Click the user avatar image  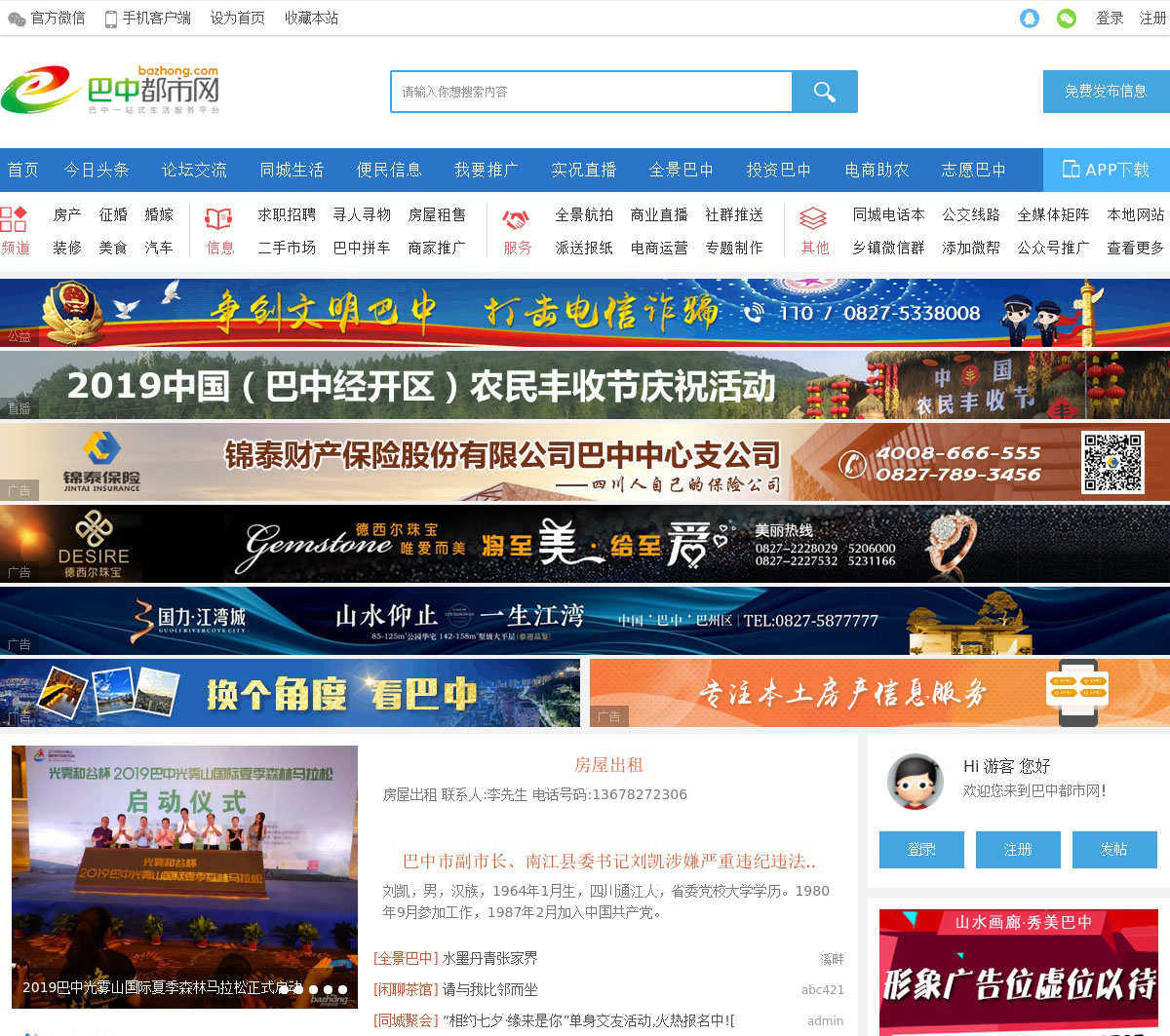click(915, 781)
